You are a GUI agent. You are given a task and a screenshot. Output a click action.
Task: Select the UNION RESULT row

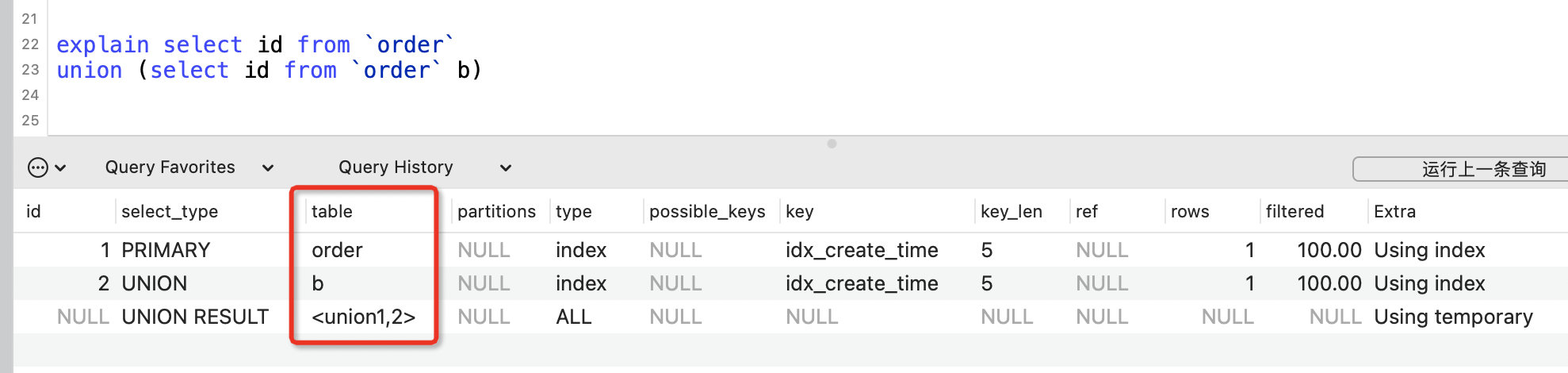pos(790,317)
